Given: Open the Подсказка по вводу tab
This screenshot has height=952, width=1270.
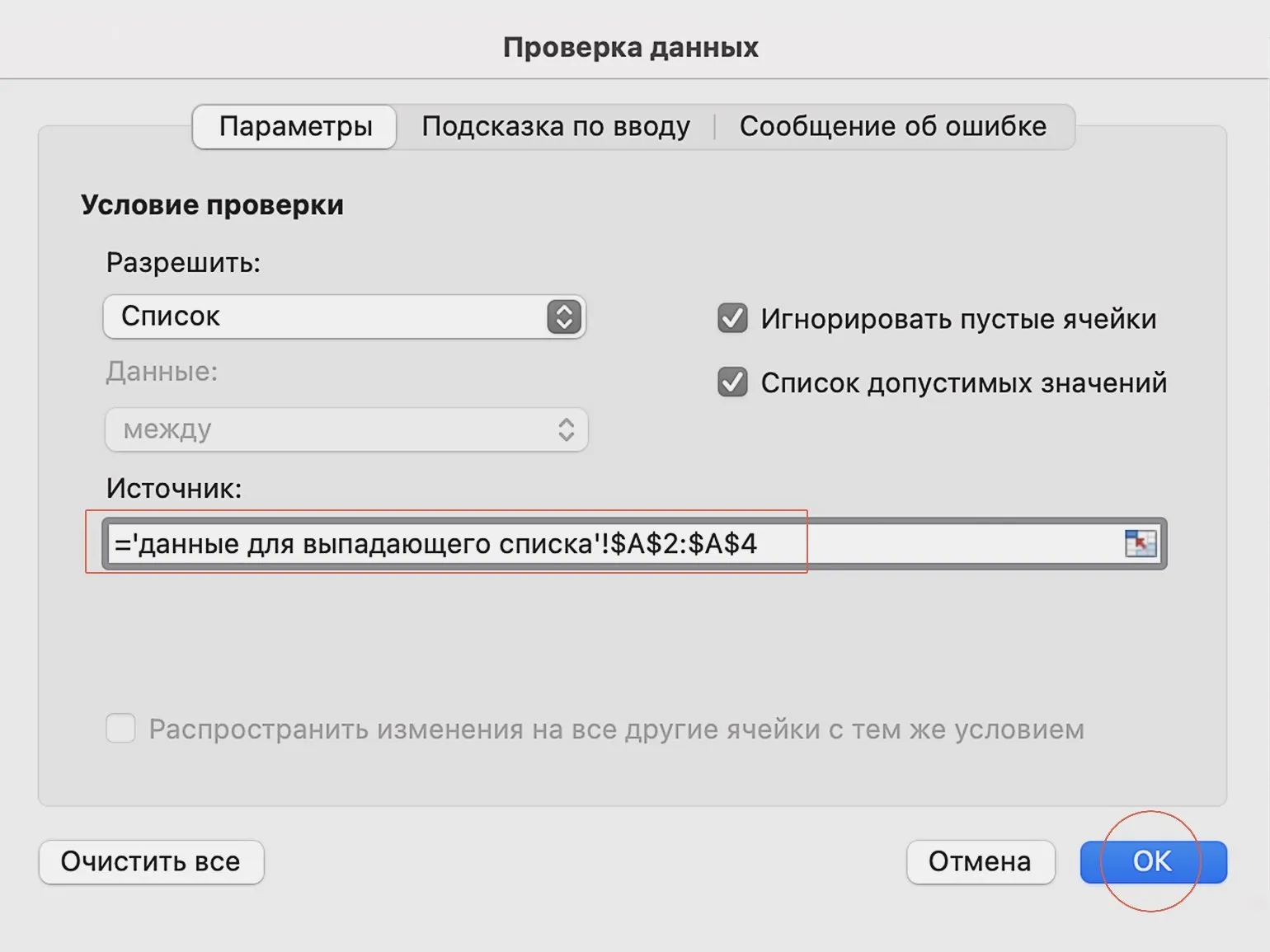Looking at the screenshot, I should click(x=556, y=126).
